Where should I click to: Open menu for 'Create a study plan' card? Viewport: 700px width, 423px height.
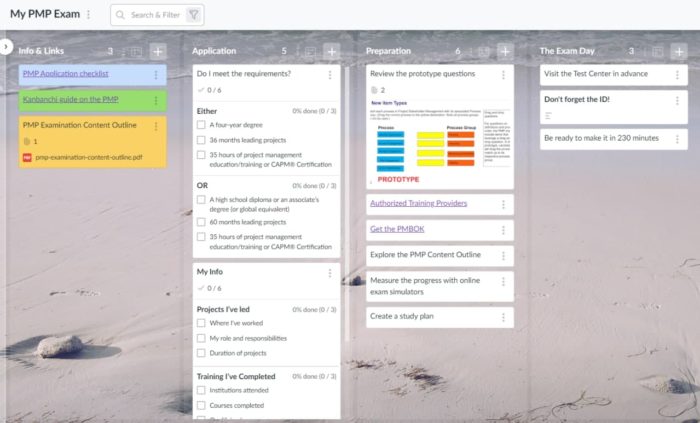(503, 316)
